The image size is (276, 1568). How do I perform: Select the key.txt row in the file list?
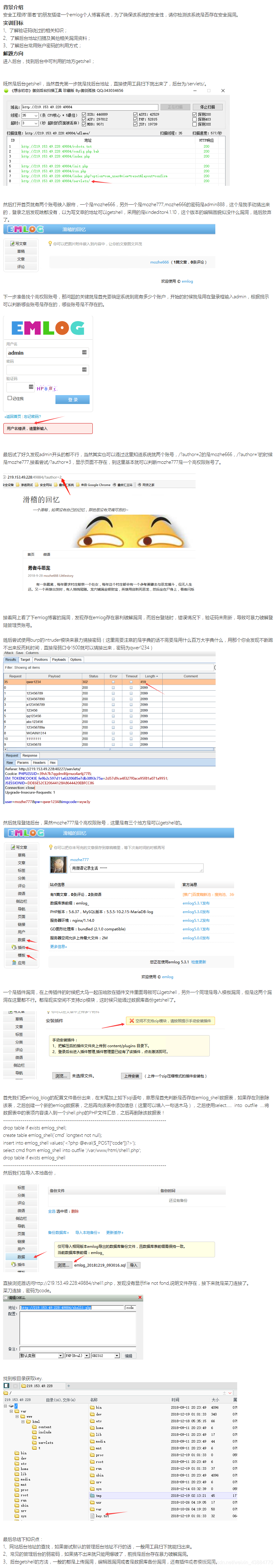(163, 1516)
